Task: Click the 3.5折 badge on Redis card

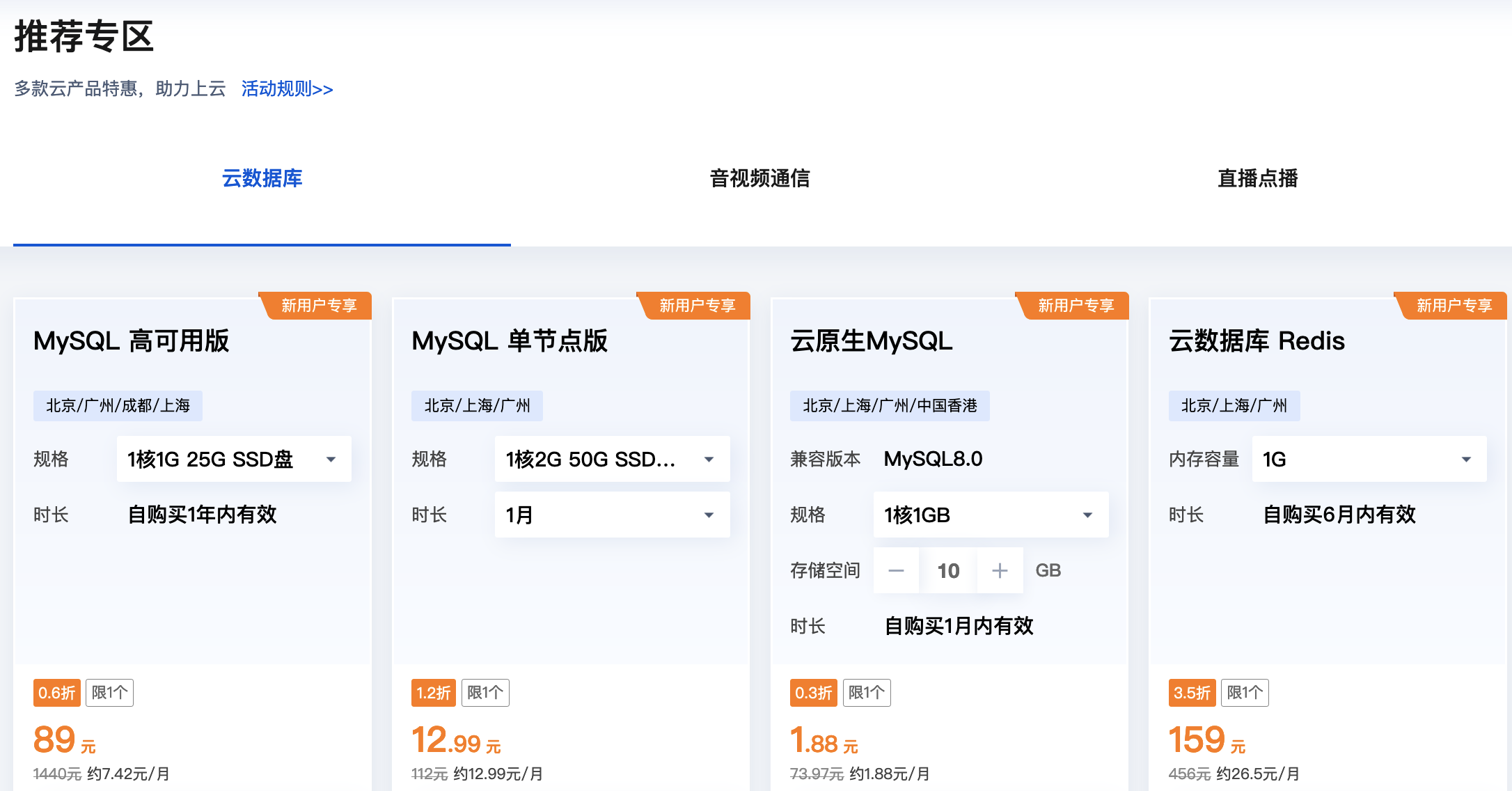Action: [x=1192, y=692]
